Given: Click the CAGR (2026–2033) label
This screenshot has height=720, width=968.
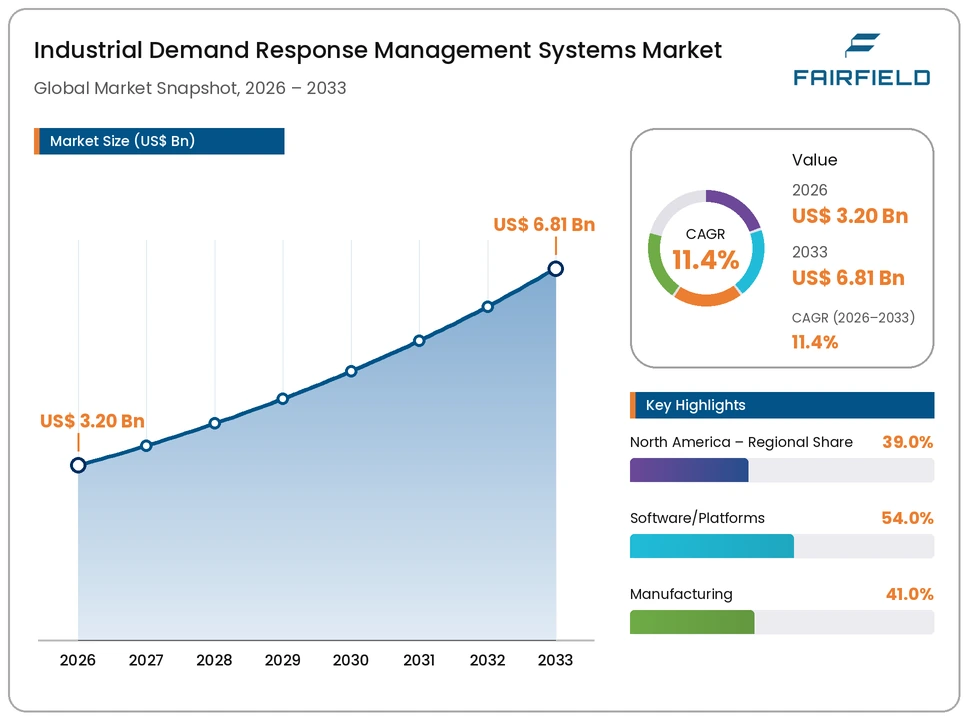Looking at the screenshot, I should (x=853, y=317).
